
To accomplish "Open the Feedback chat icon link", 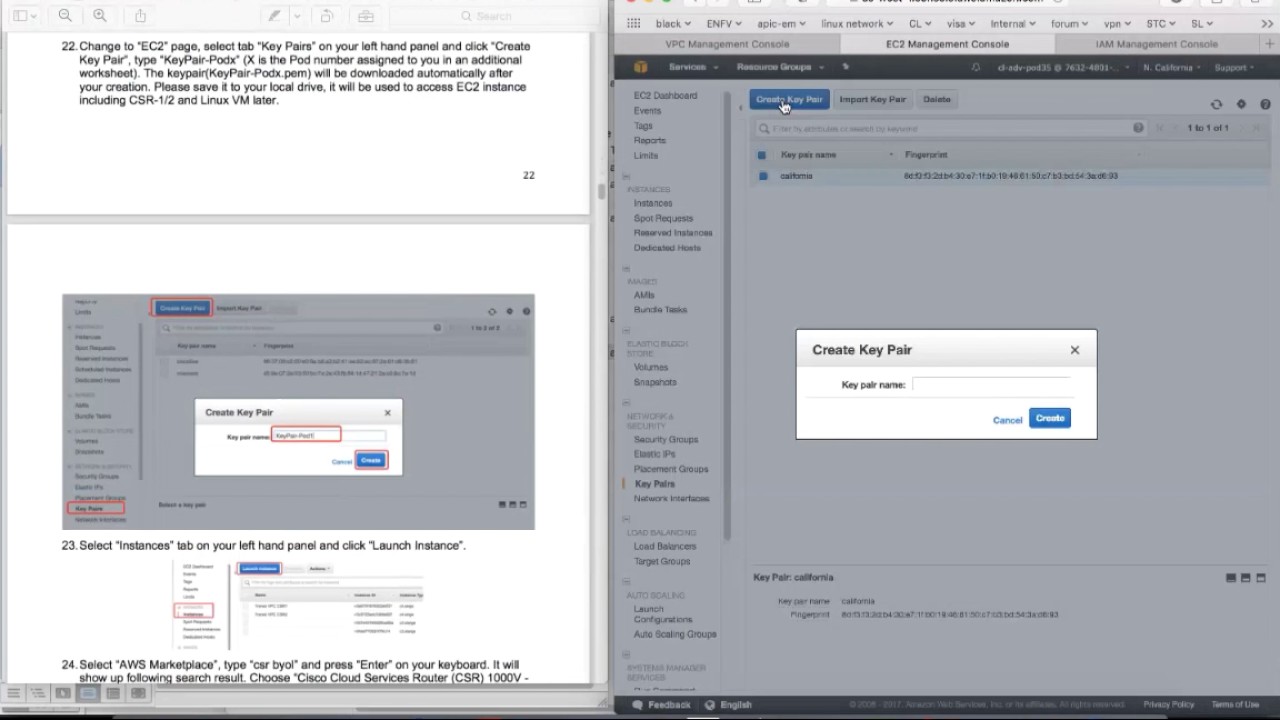I will 661,705.
